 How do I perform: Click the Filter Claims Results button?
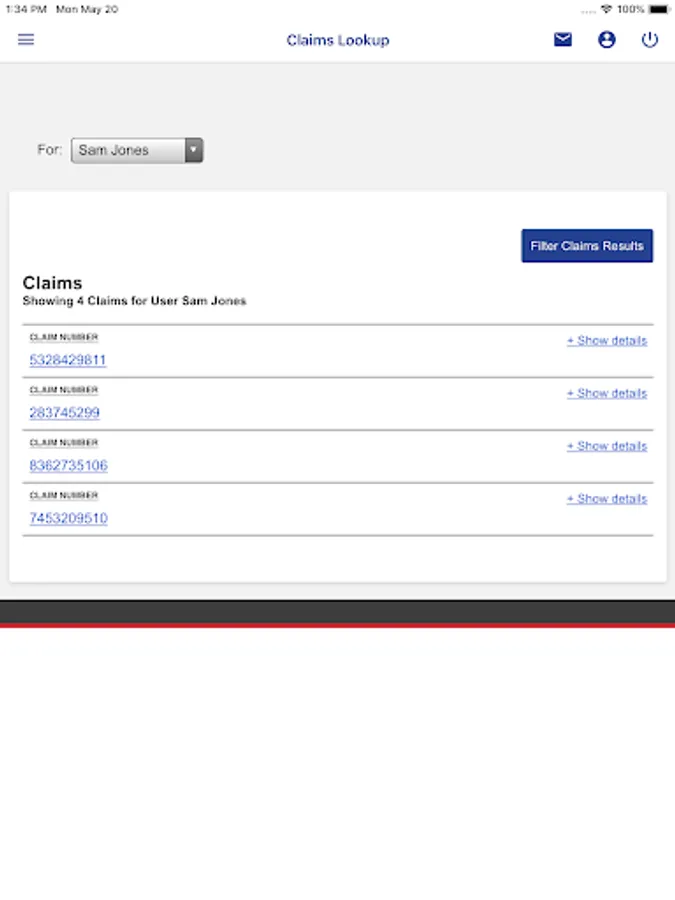pyautogui.click(x=587, y=246)
